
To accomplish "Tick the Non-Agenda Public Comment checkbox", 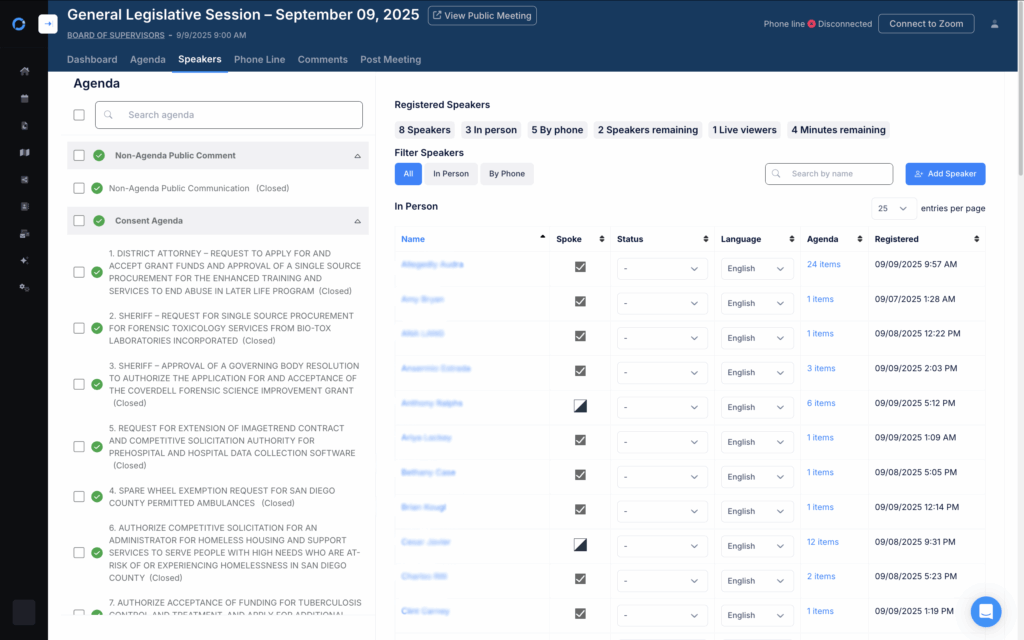I will click(x=78, y=155).
